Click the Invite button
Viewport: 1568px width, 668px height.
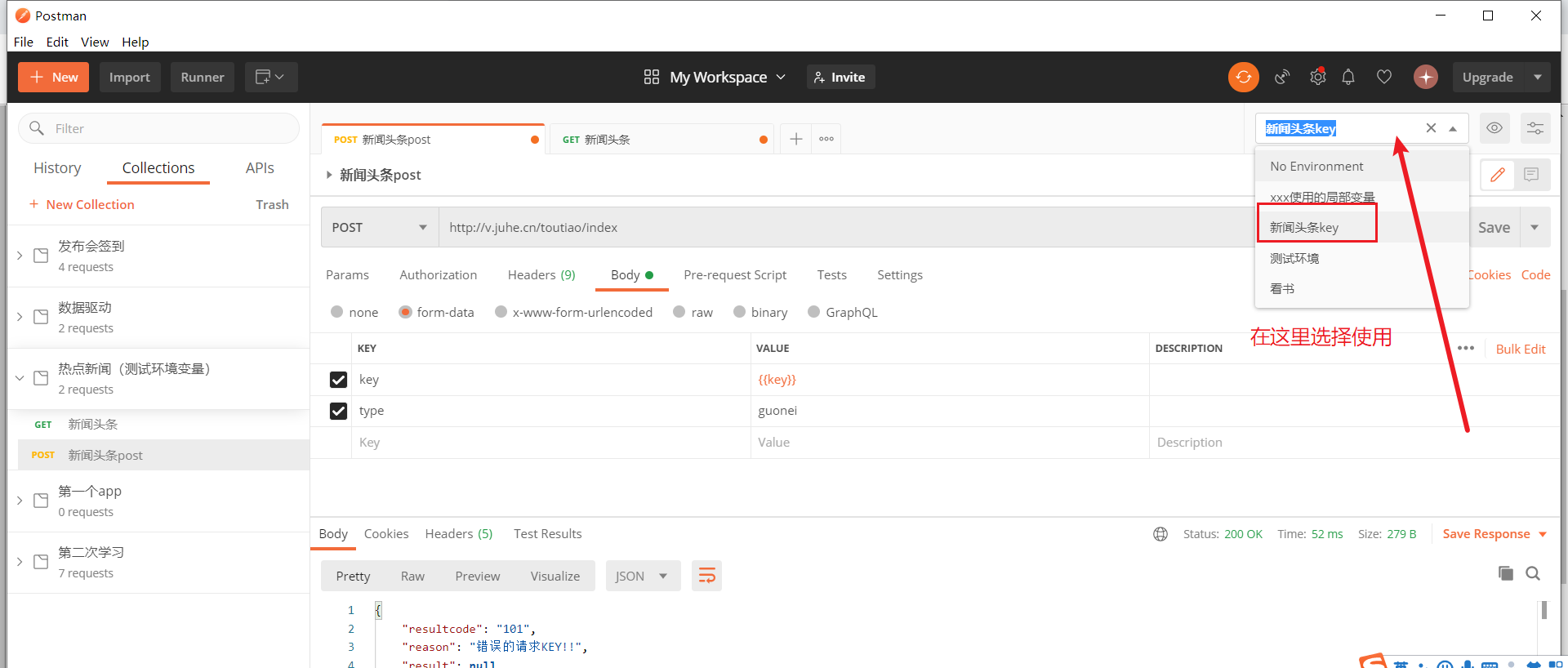click(x=840, y=77)
